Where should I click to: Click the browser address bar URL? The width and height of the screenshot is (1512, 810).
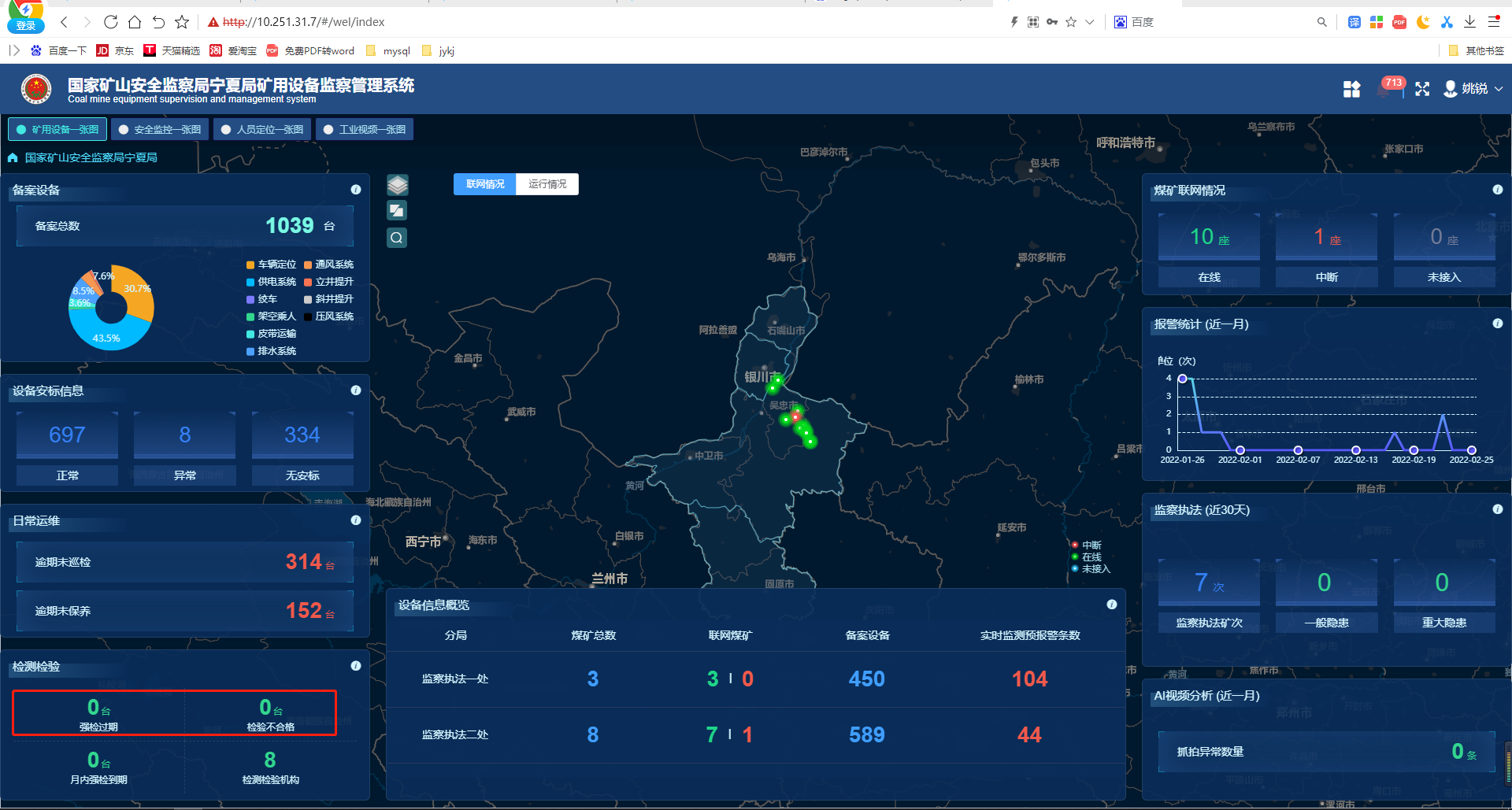point(303,22)
